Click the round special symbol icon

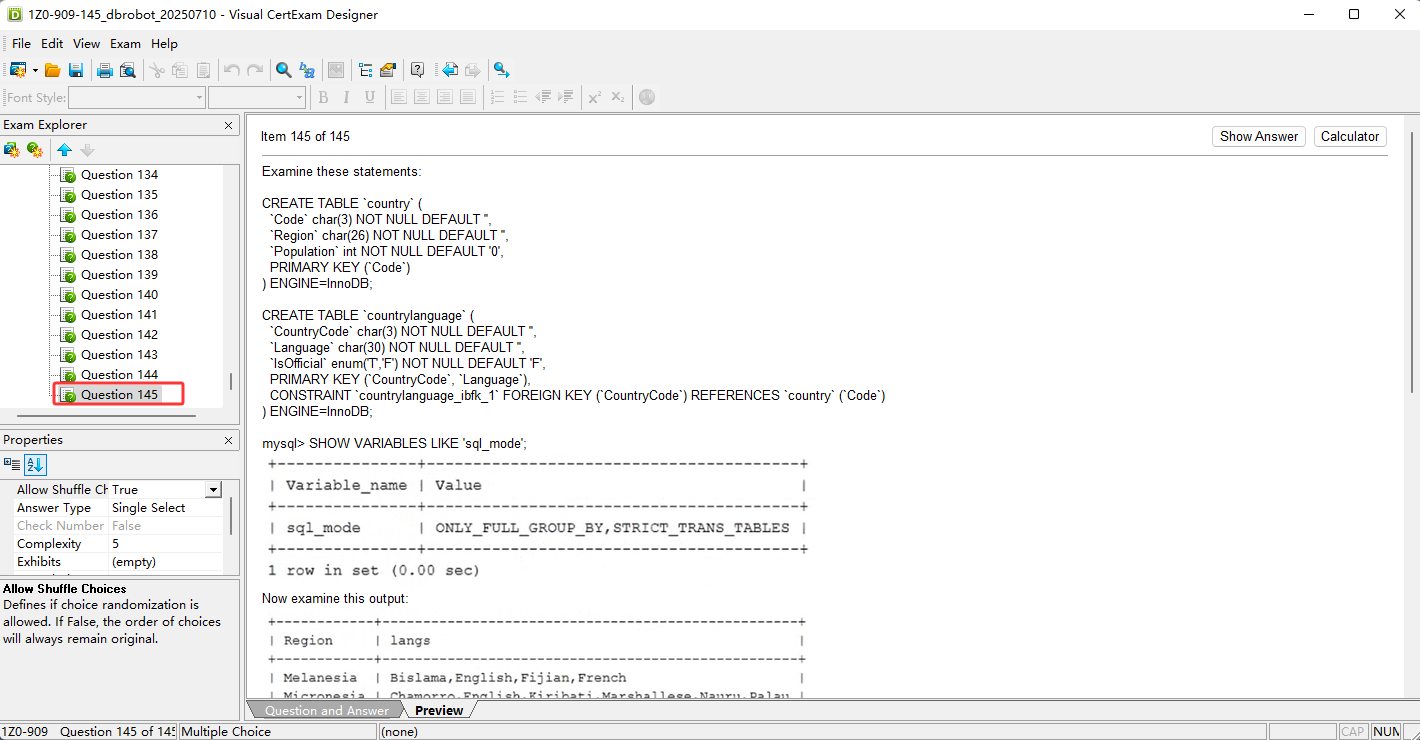[647, 97]
